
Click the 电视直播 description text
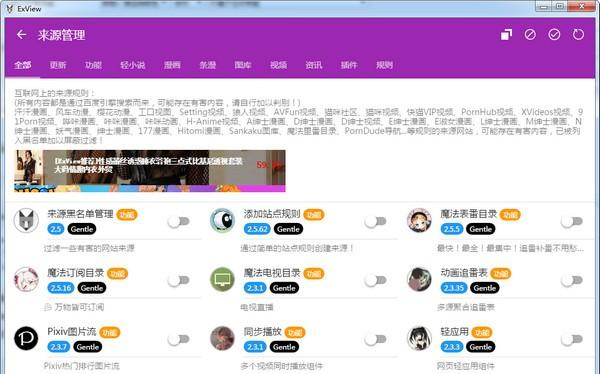tap(257, 307)
